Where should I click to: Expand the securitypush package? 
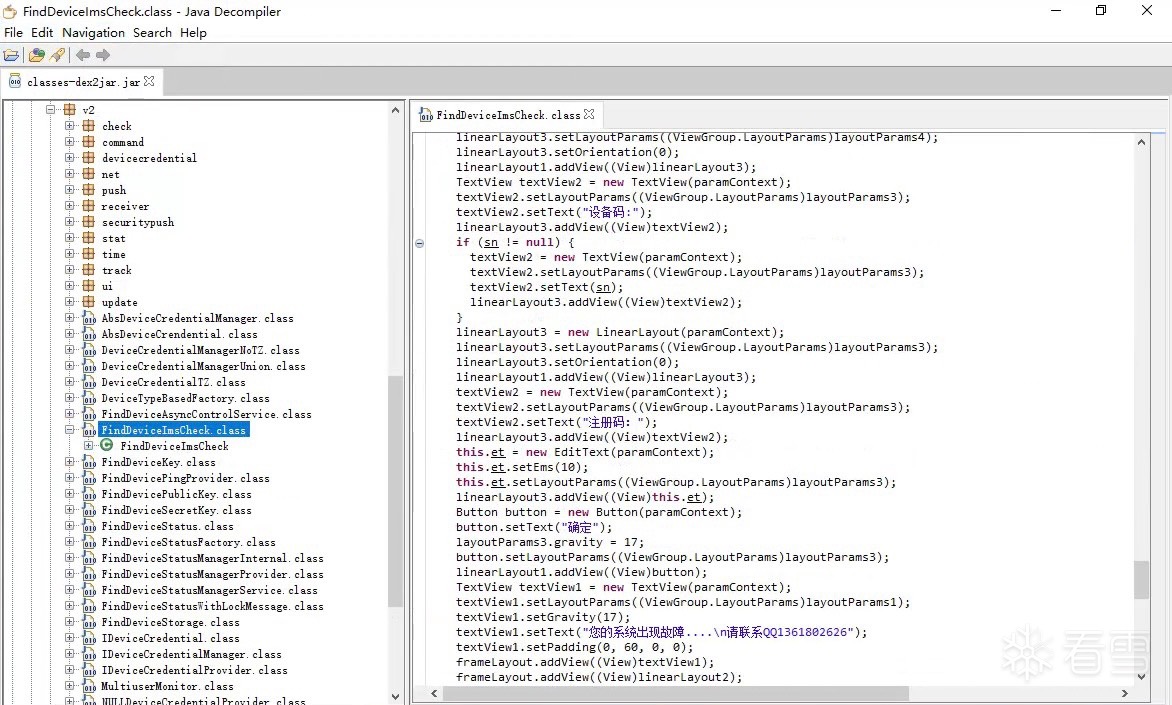click(70, 221)
